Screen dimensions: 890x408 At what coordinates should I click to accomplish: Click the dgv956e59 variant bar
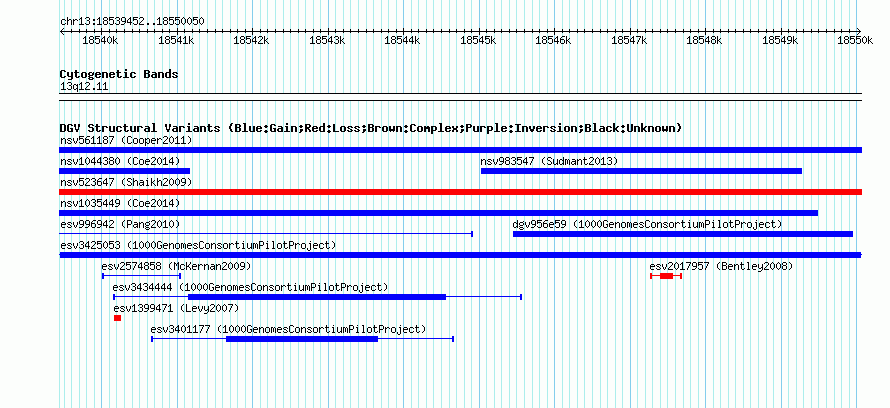683,234
